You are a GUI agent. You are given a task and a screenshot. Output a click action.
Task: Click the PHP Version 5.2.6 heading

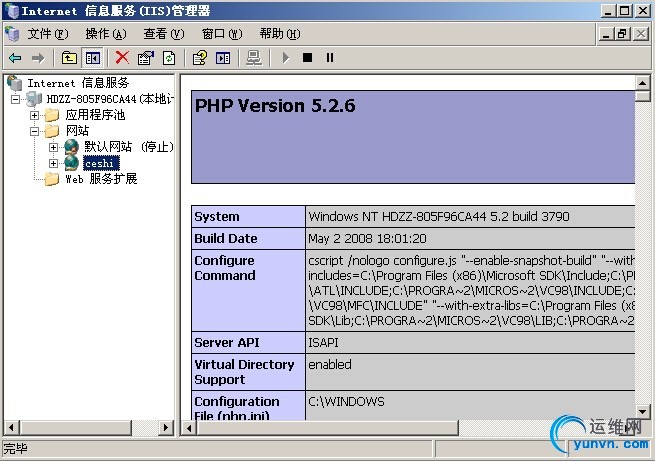pos(275,106)
